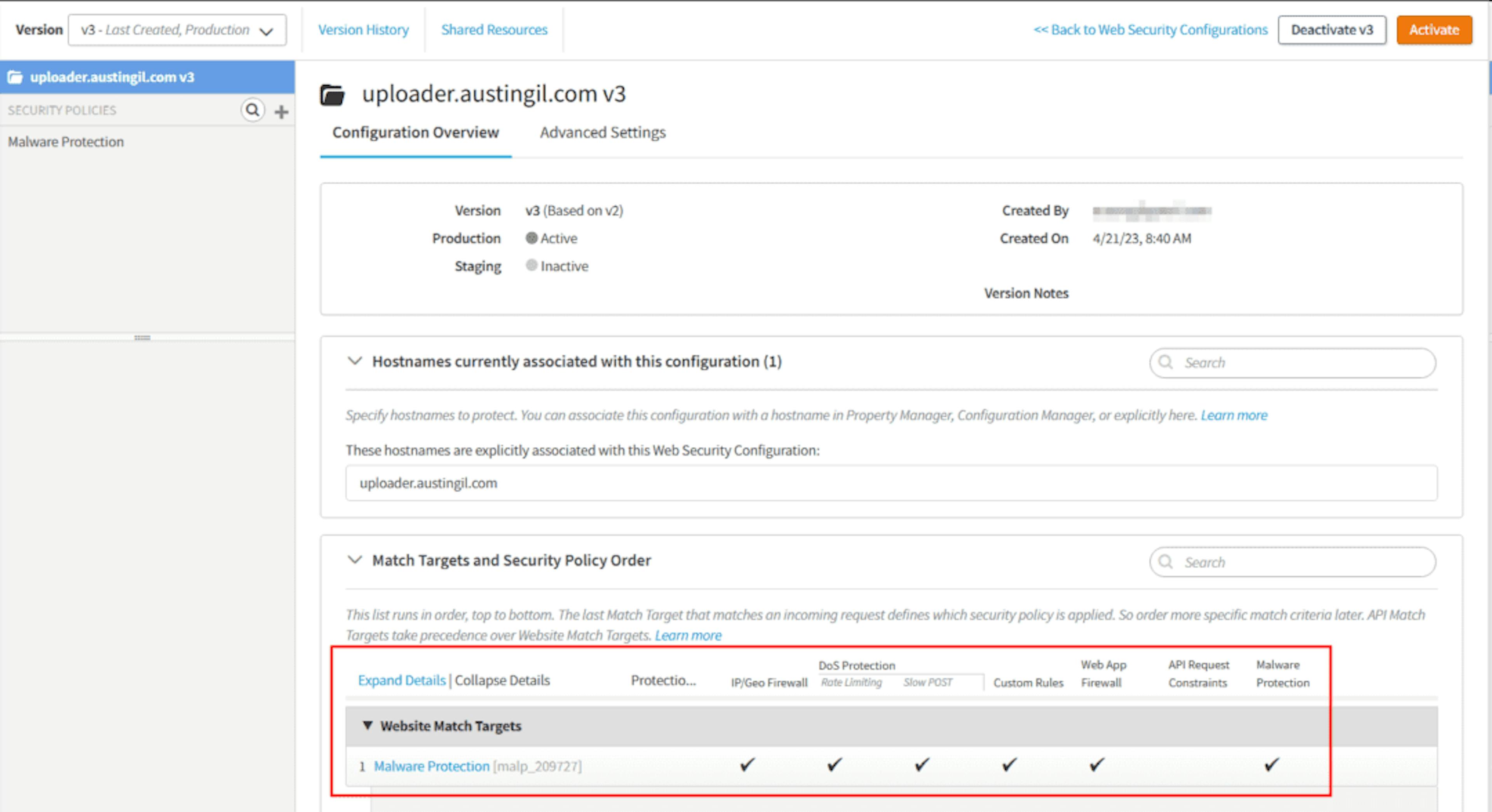Click the orange Activate button
Screen dimensions: 1492x812
tap(1434, 30)
